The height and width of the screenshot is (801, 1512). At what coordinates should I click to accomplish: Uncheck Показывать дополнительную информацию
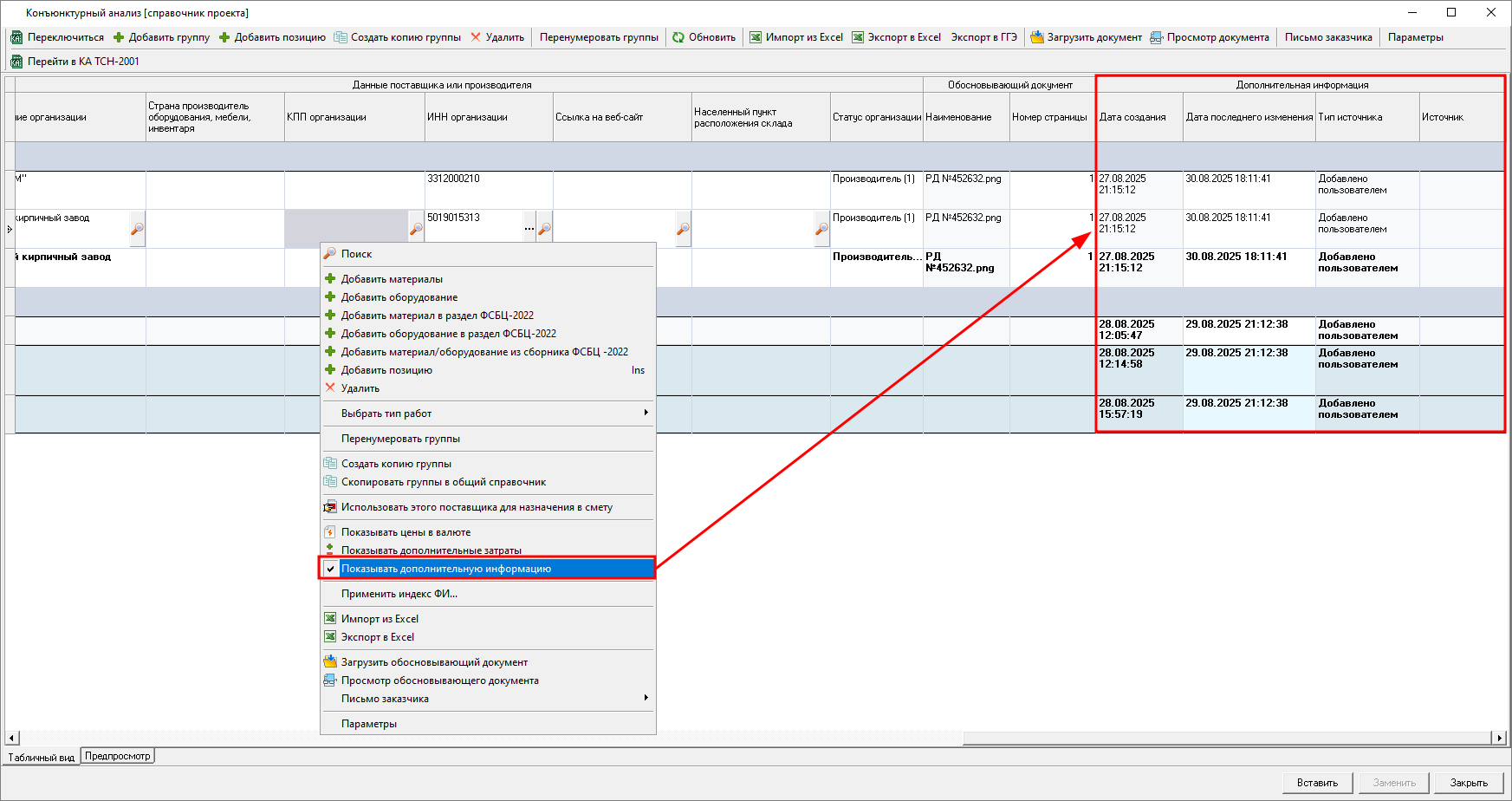pyautogui.click(x=488, y=569)
